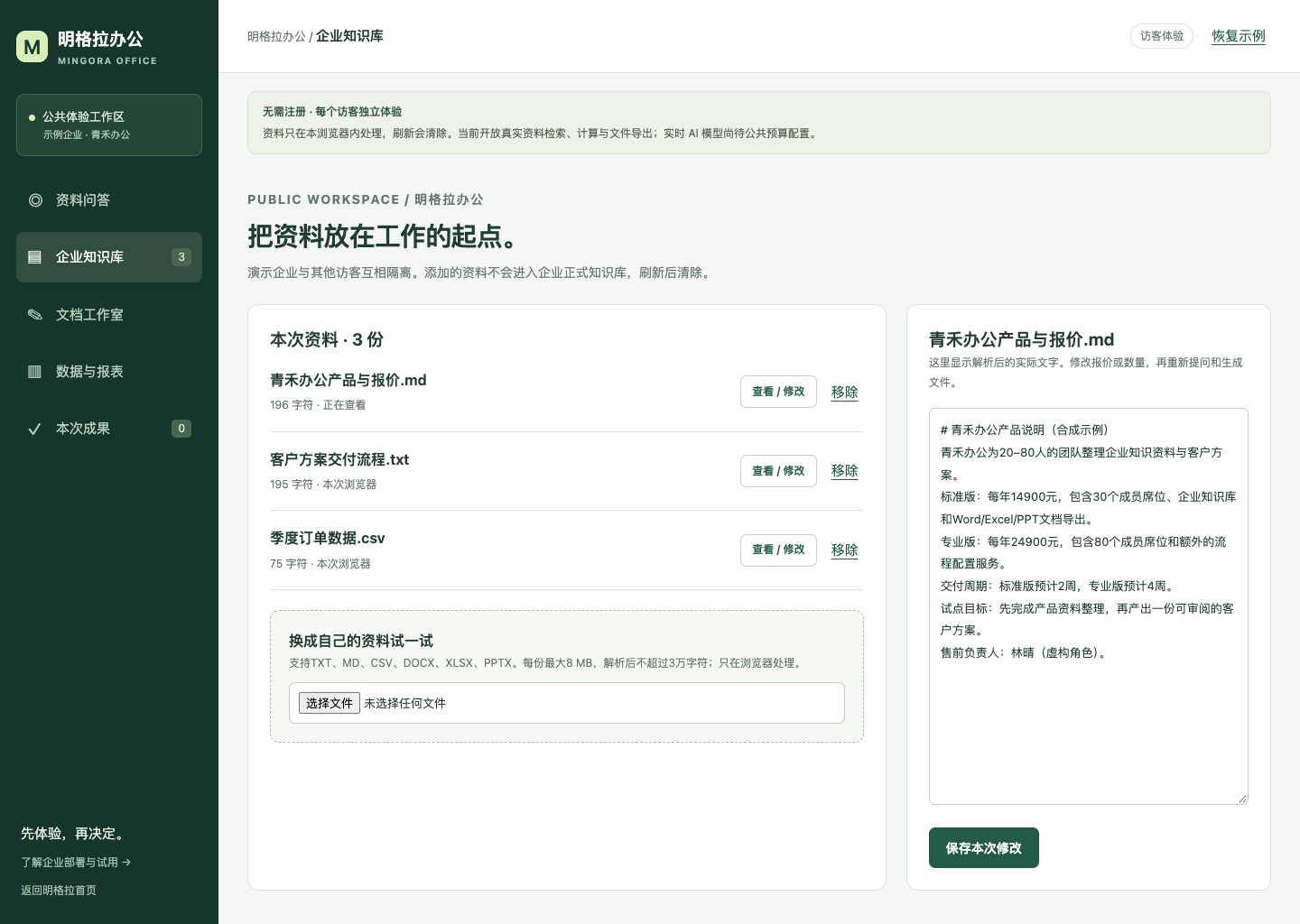Click the green M logo icon
This screenshot has height=924, width=1300.
point(32,47)
